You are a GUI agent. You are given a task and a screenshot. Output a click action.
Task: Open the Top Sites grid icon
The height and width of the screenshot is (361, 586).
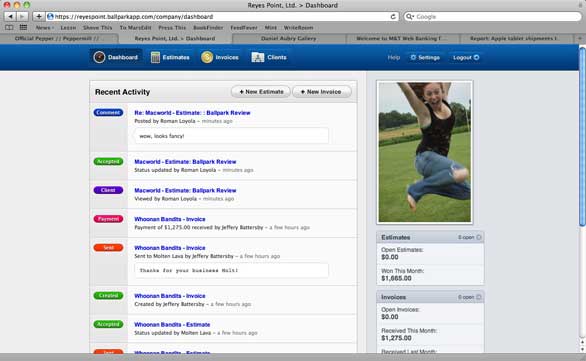tap(23, 27)
